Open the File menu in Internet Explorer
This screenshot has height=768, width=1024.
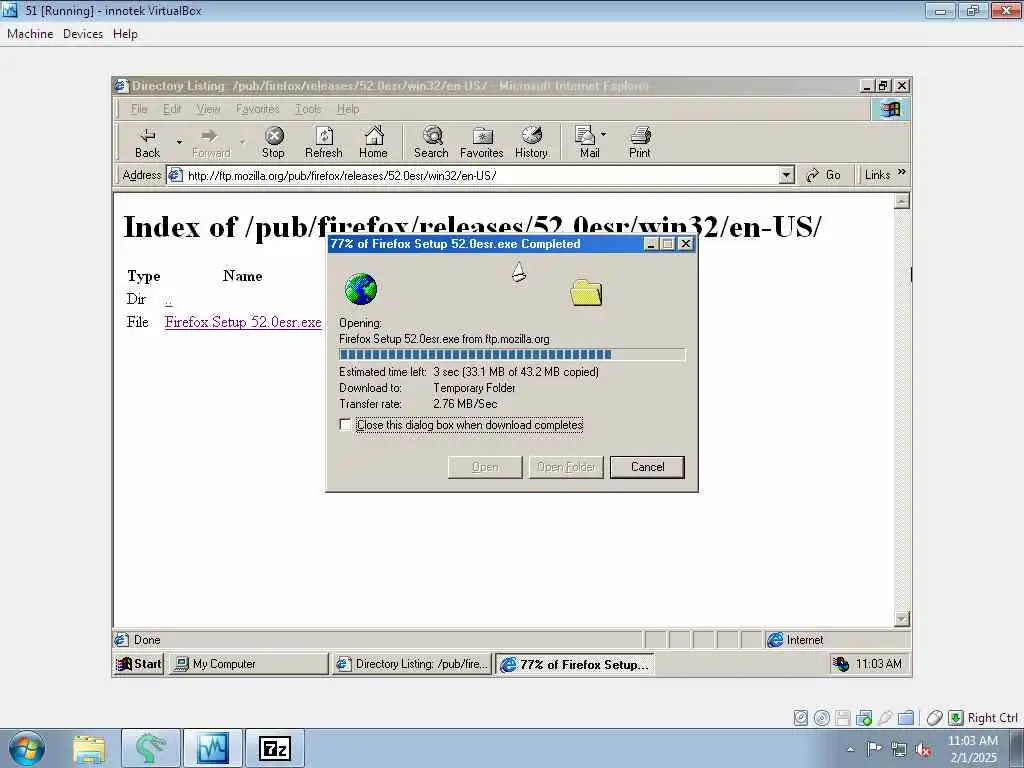pos(139,109)
